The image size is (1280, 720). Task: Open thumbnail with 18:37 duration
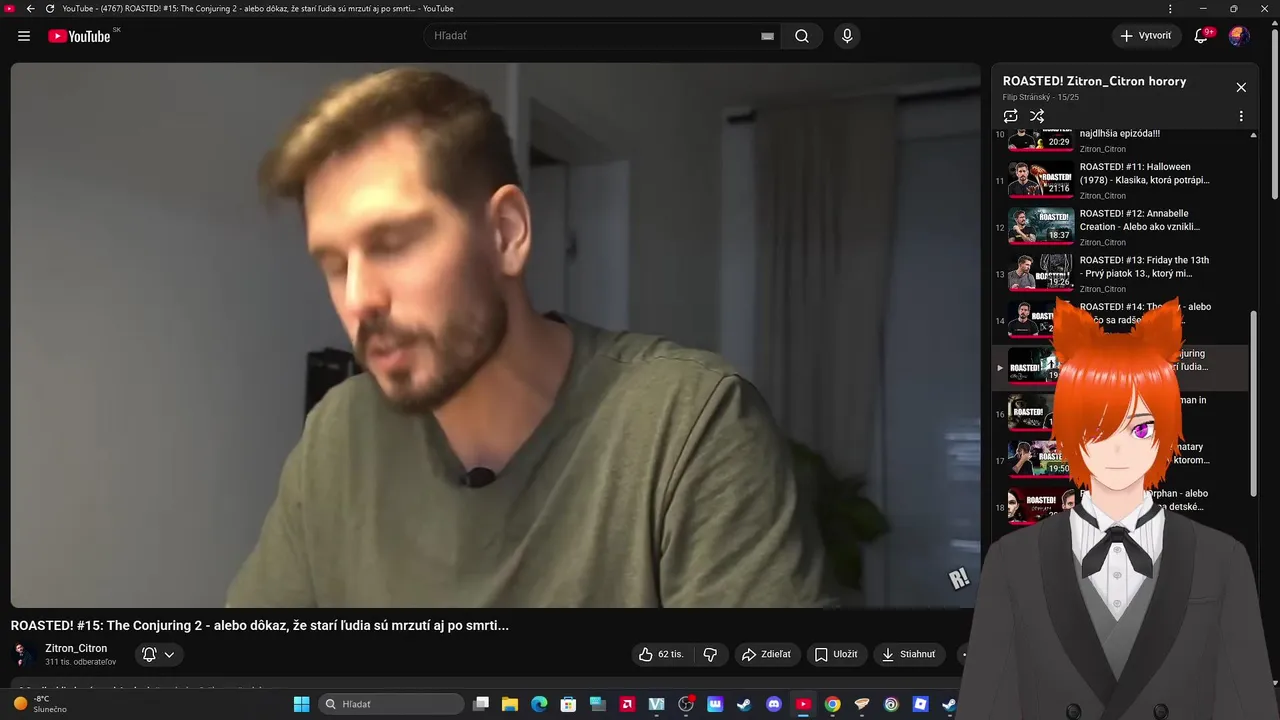pos(1040,227)
